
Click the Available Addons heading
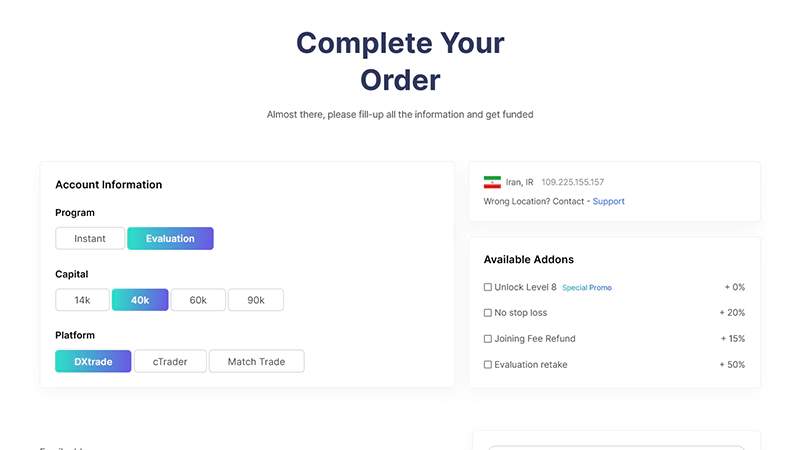[528, 259]
